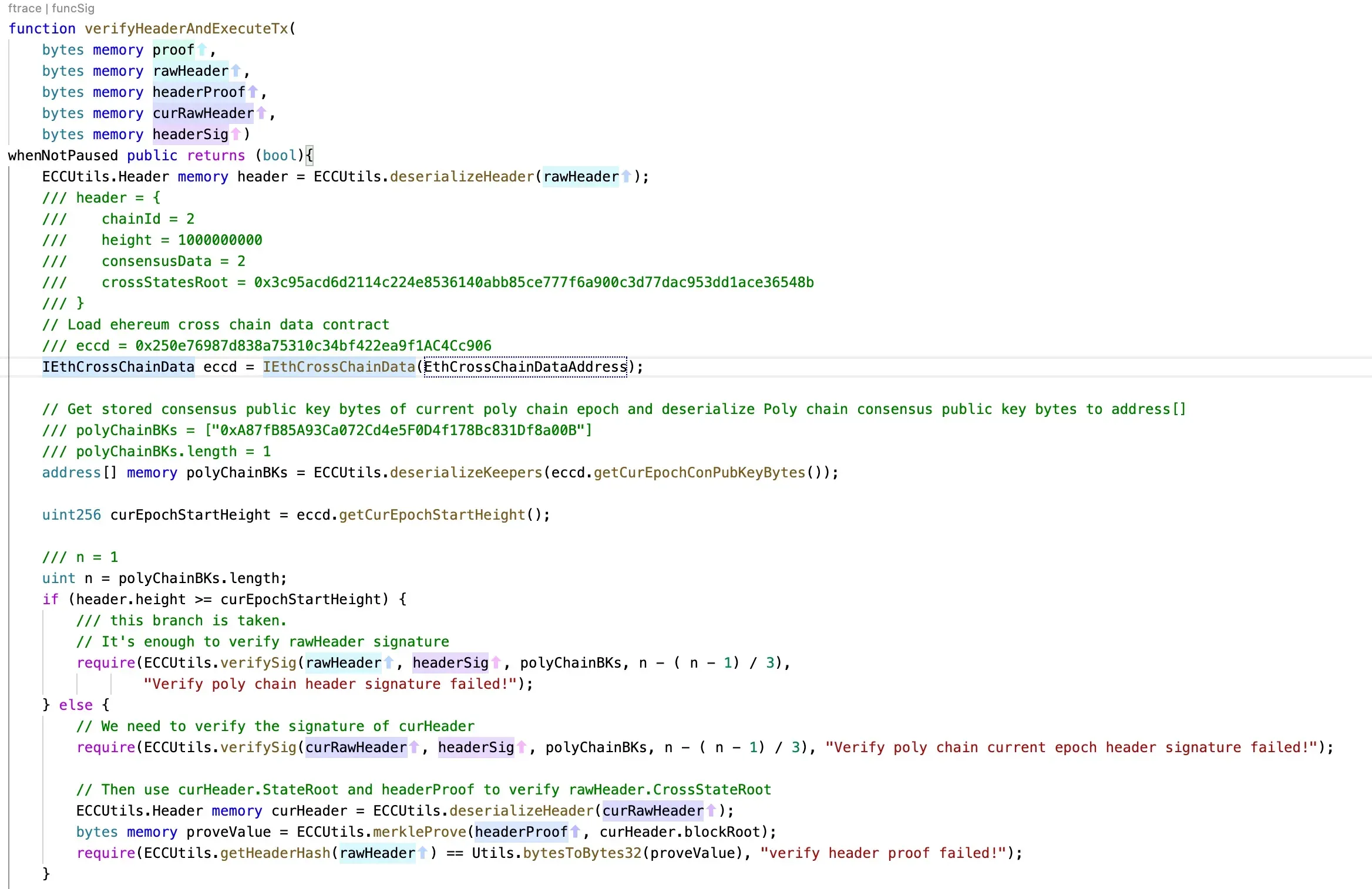
Task: Toggle highlight on rawHeader in verifySig arguments
Action: click(344, 663)
